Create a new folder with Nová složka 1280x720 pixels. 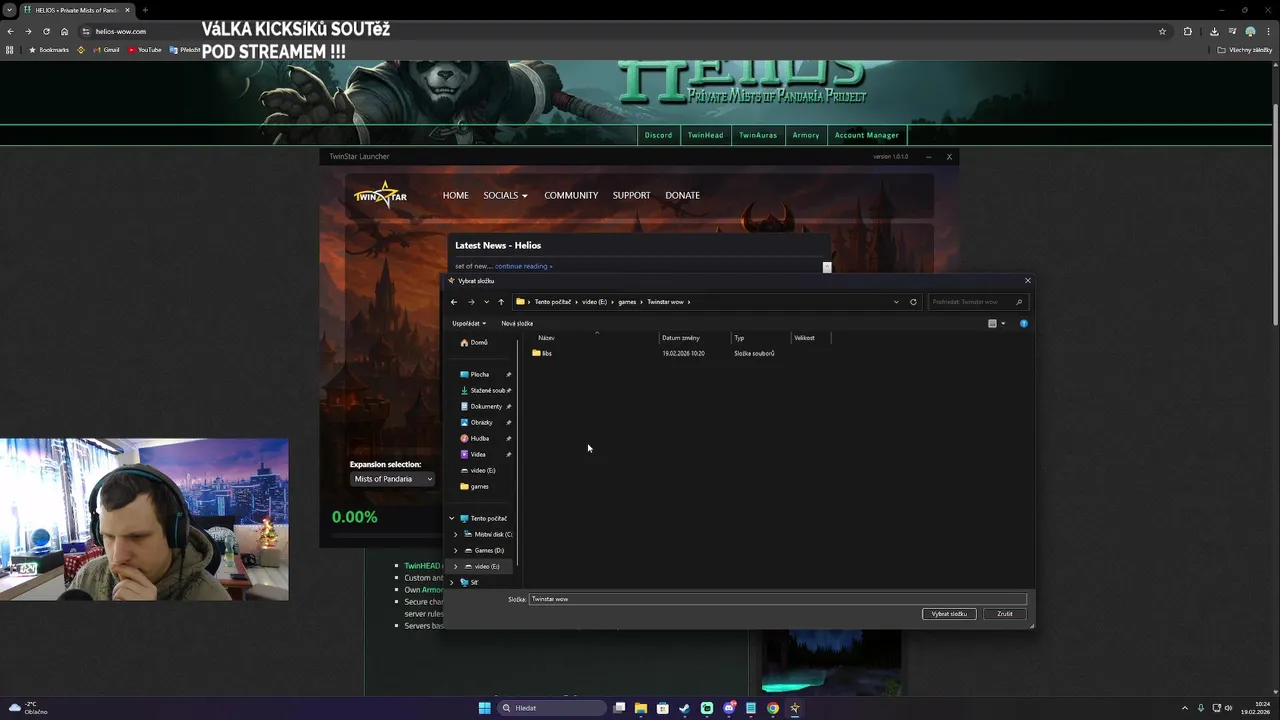pos(517,323)
